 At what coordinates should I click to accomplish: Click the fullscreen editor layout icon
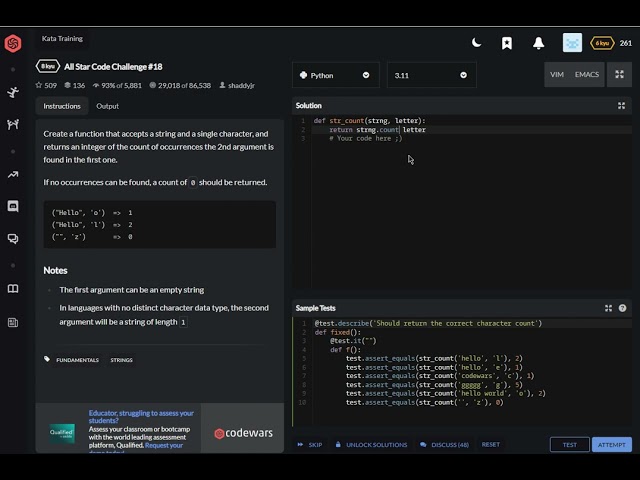620,75
